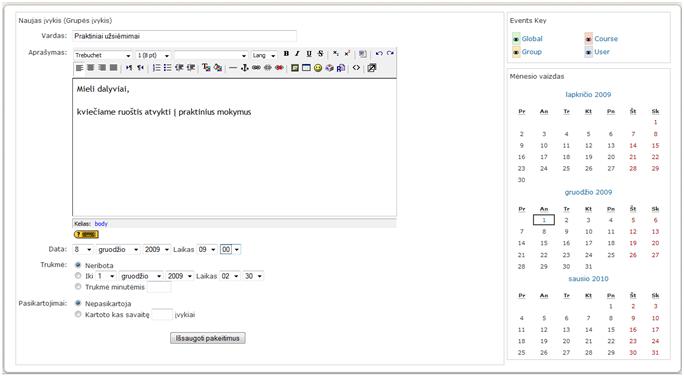
Task: Select the Trukmė minutėmis radio option
Action: [x=78, y=287]
